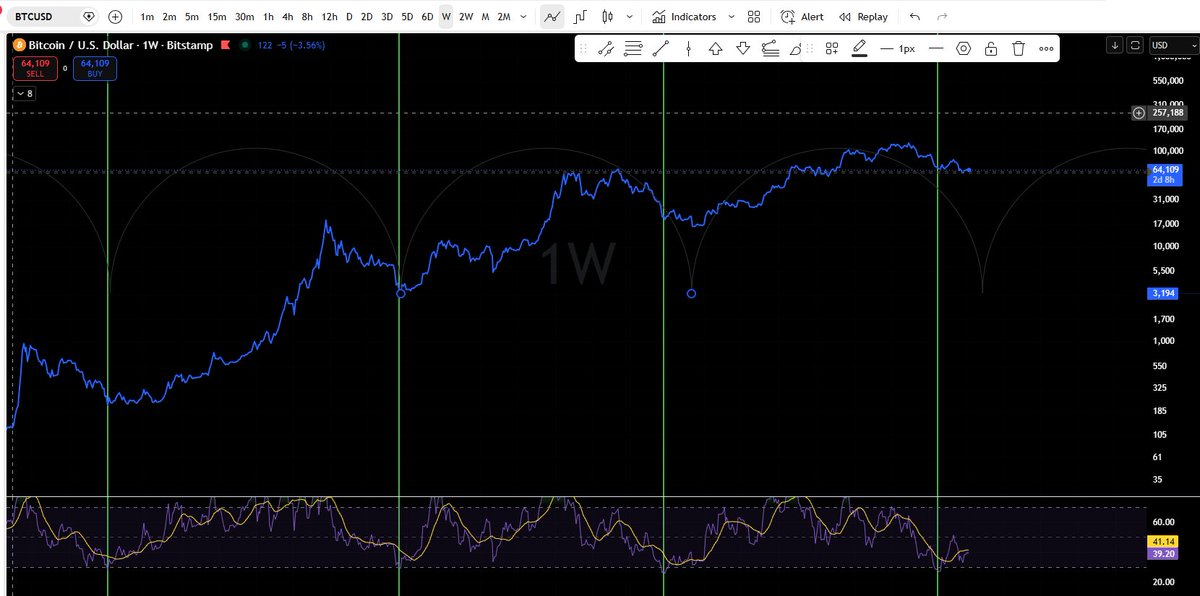Screen dimensions: 1200x596
Task: Redo the chart action
Action: pyautogui.click(x=941, y=17)
